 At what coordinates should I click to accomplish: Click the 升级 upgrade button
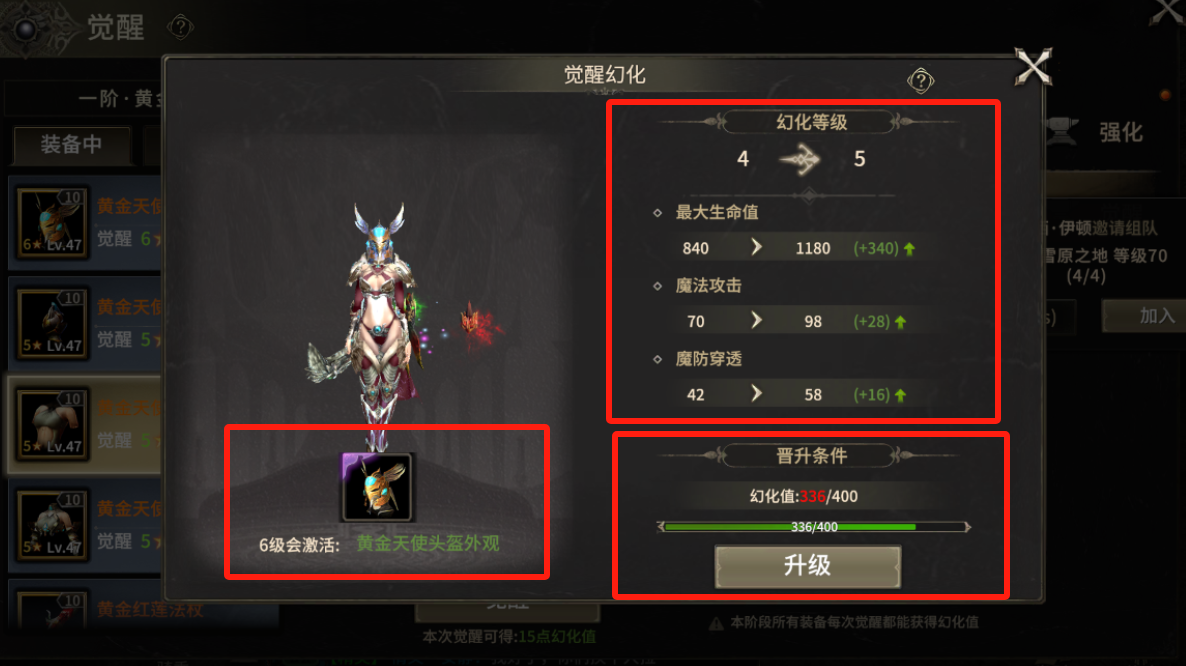(807, 566)
